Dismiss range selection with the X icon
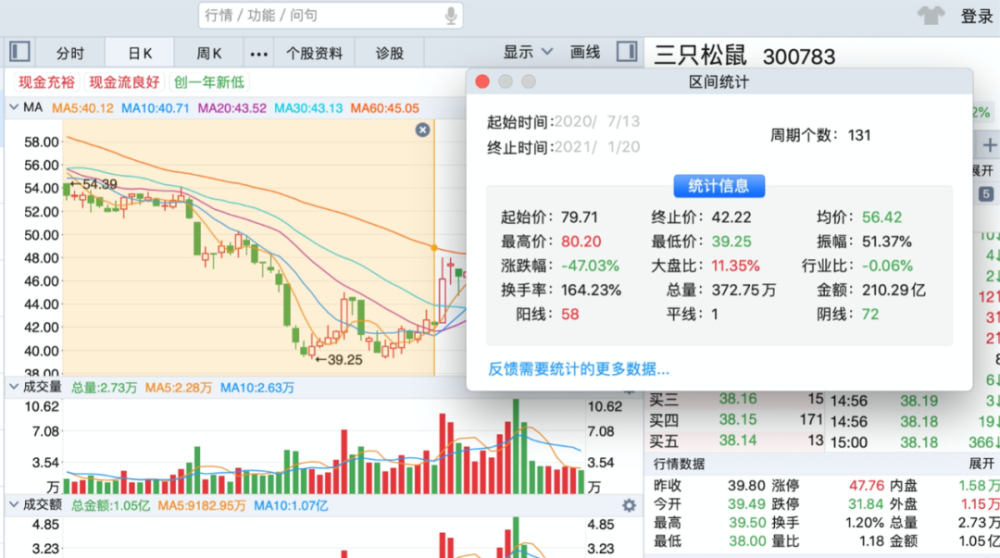1000x558 pixels. pyautogui.click(x=422, y=130)
